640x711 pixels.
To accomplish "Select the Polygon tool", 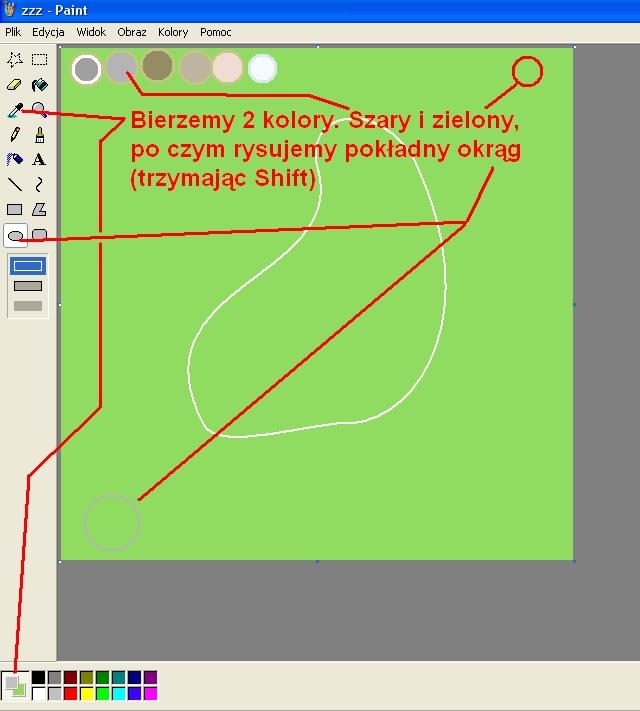I will (x=39, y=209).
